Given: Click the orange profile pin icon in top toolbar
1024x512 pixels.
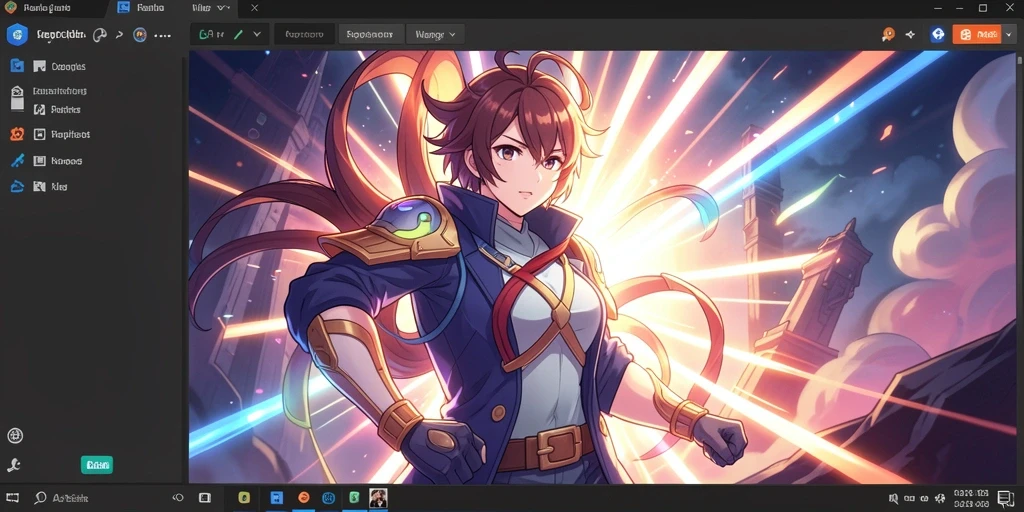Looking at the screenshot, I should point(888,35).
